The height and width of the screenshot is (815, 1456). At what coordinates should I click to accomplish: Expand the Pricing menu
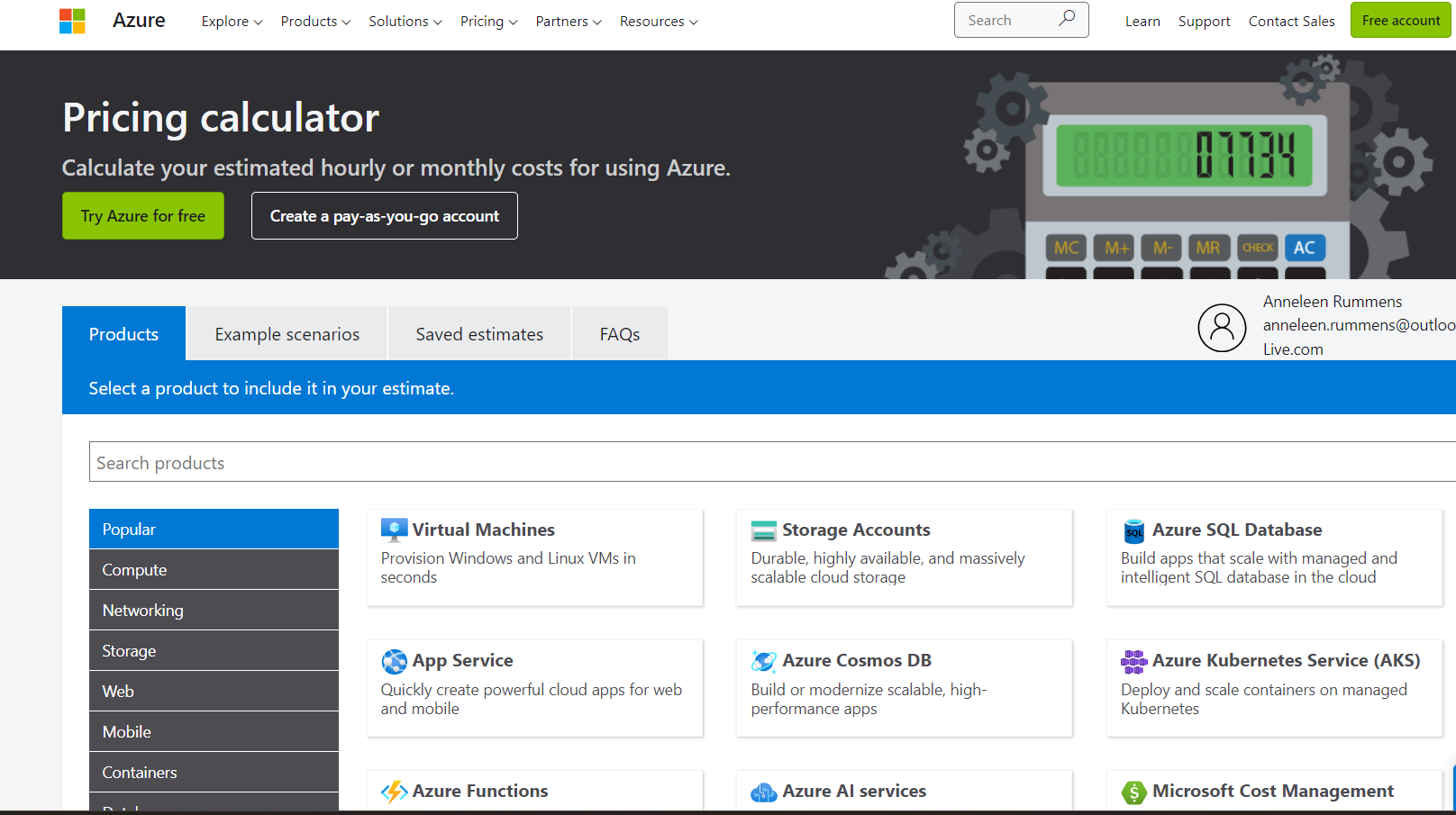click(x=488, y=21)
